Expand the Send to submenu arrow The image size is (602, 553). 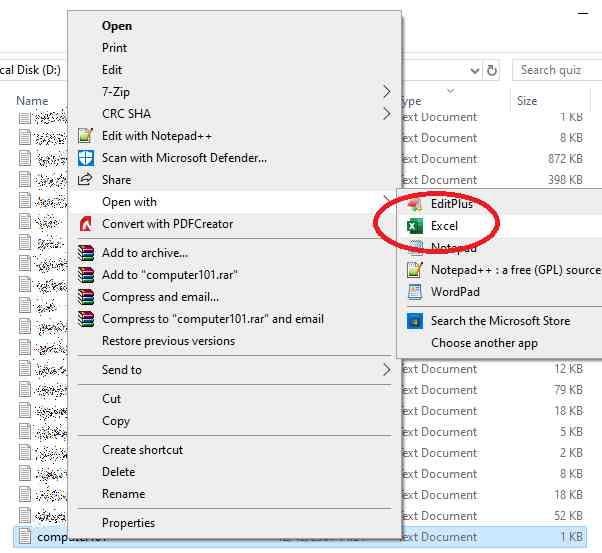(387, 370)
